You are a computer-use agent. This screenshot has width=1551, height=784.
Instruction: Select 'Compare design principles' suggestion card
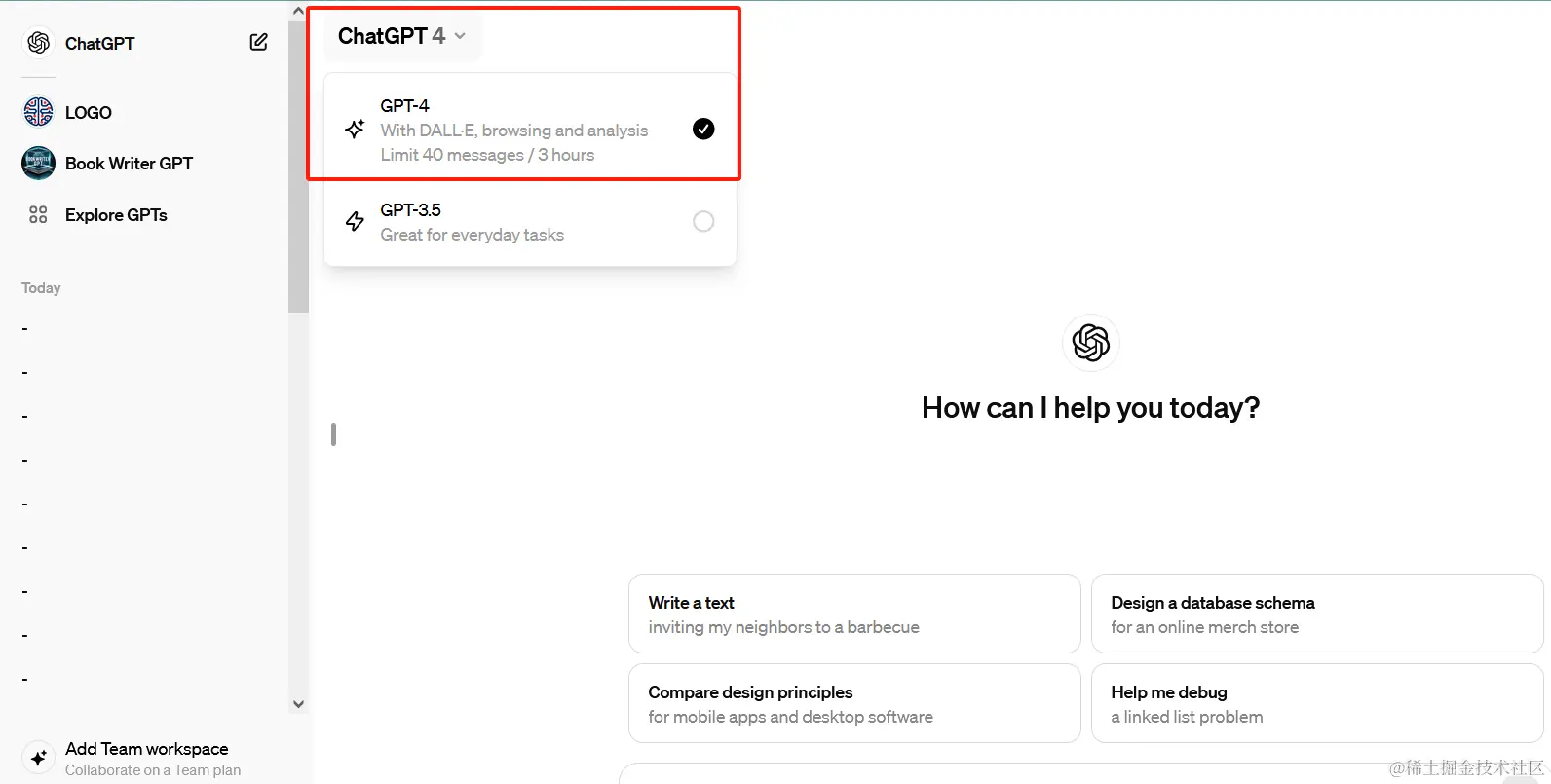854,703
